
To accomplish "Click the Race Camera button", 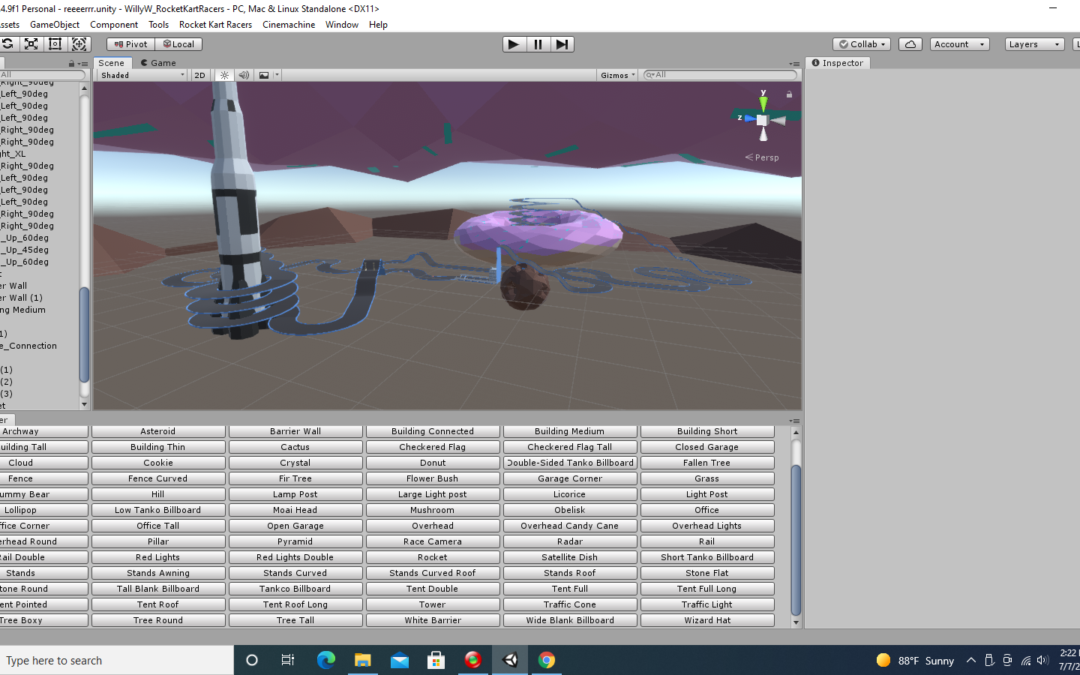I will click(433, 541).
